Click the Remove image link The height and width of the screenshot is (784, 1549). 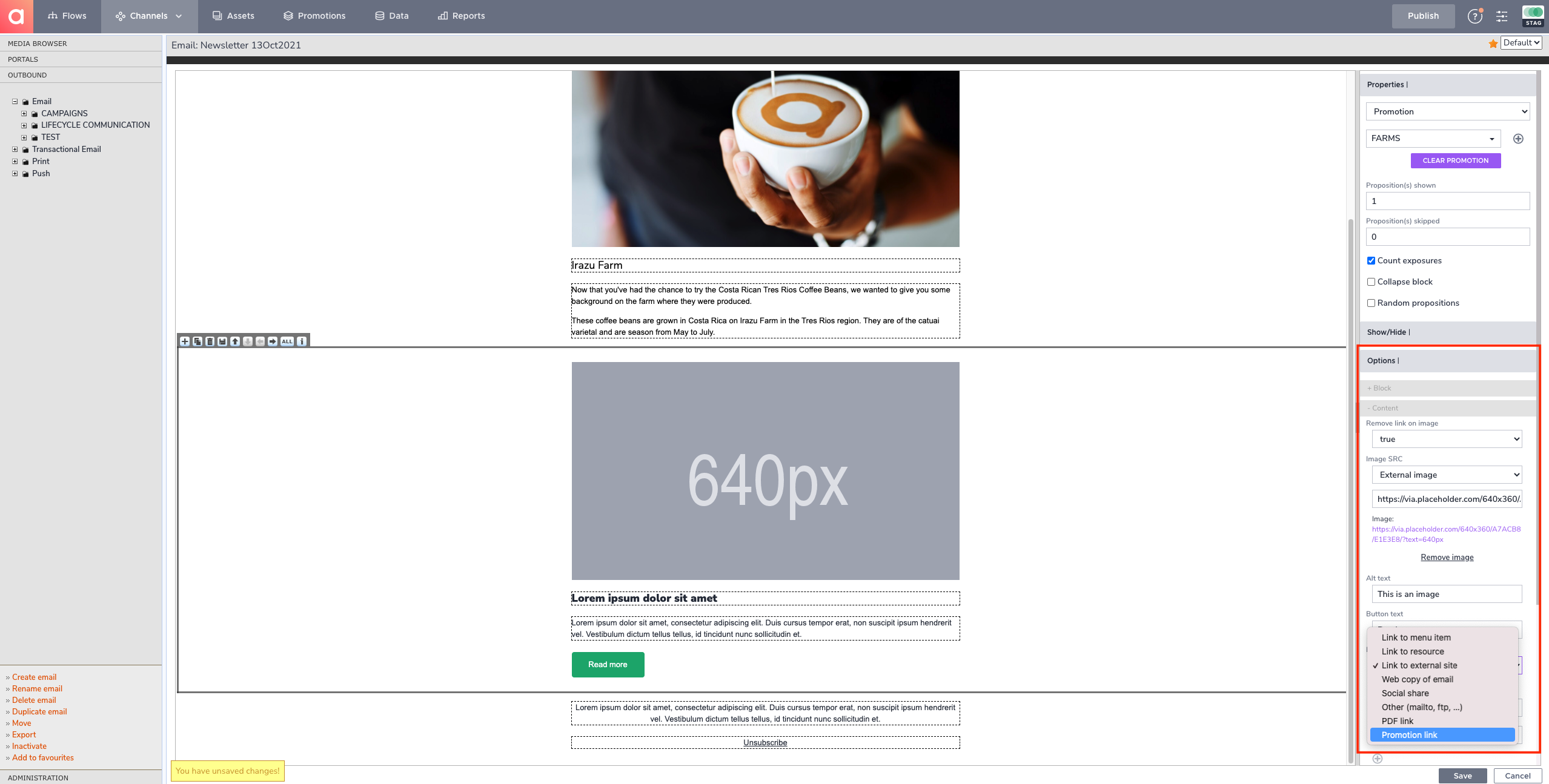(x=1447, y=558)
